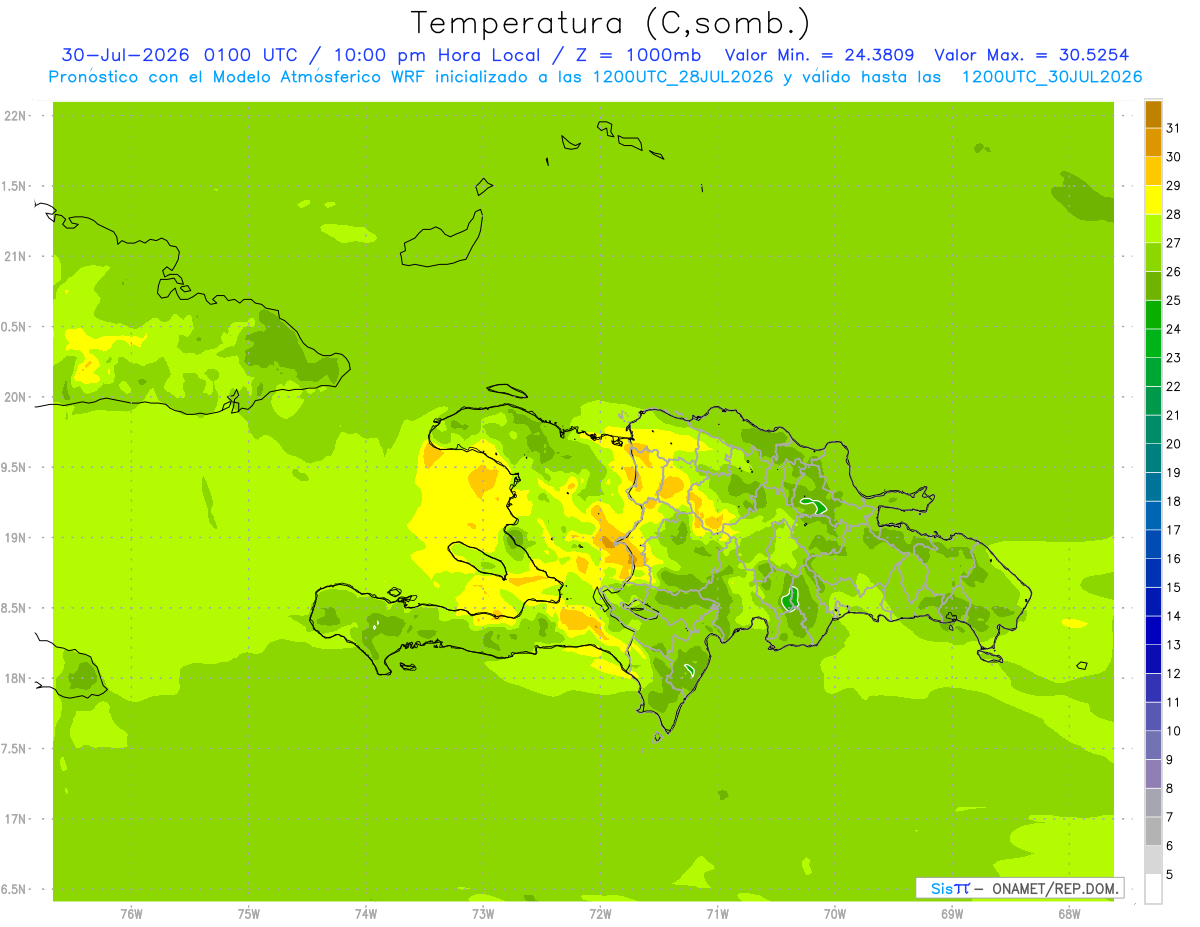Pick the yellow swatch between 28 and 29
The height and width of the screenshot is (927, 1200).
tap(1153, 200)
